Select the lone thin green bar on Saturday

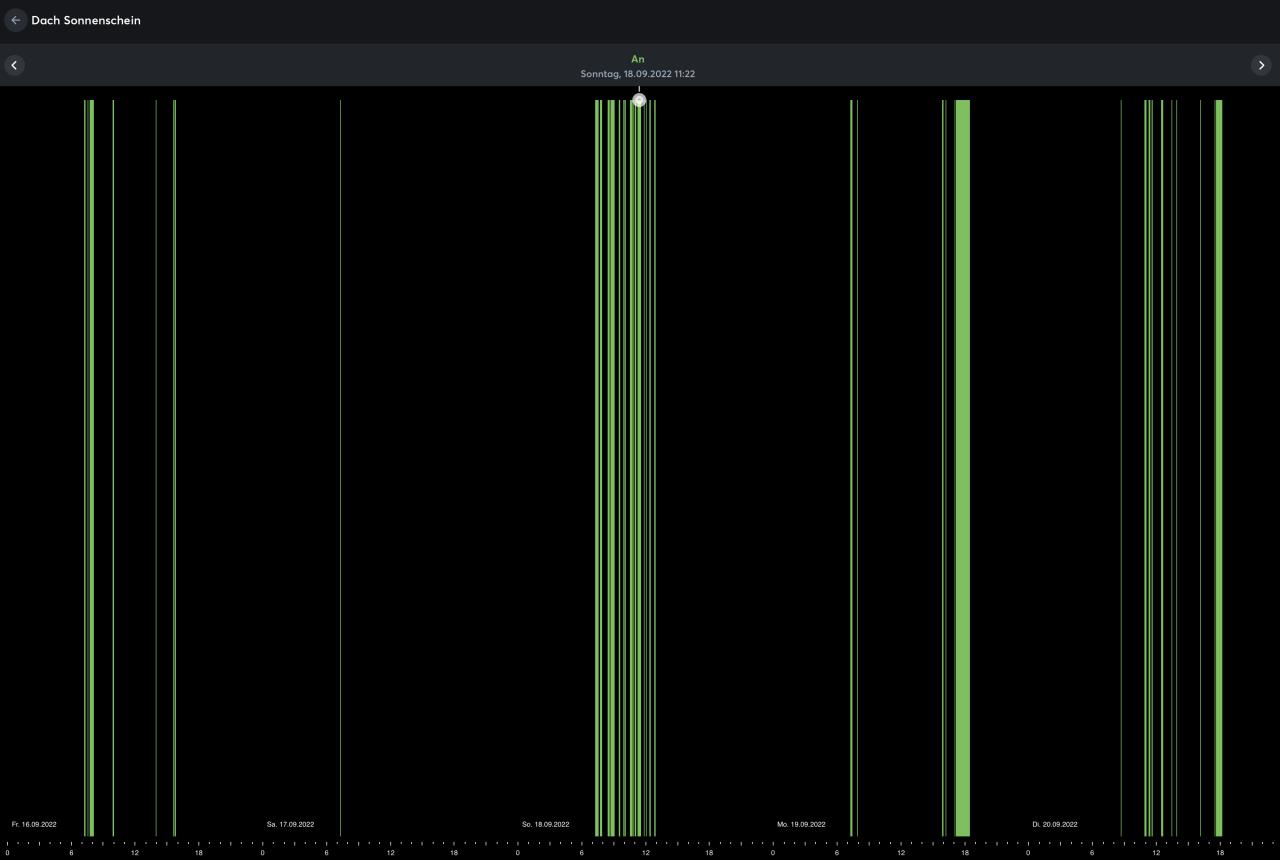(340, 468)
